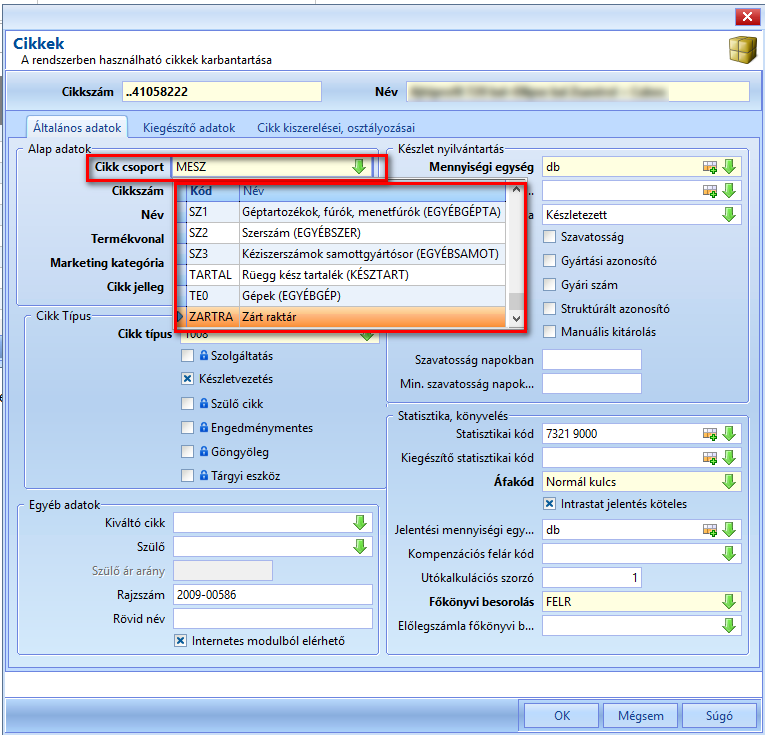Click the lock icon next to Szülő cikk
Viewport: 765px width, 735px height.
(204, 403)
